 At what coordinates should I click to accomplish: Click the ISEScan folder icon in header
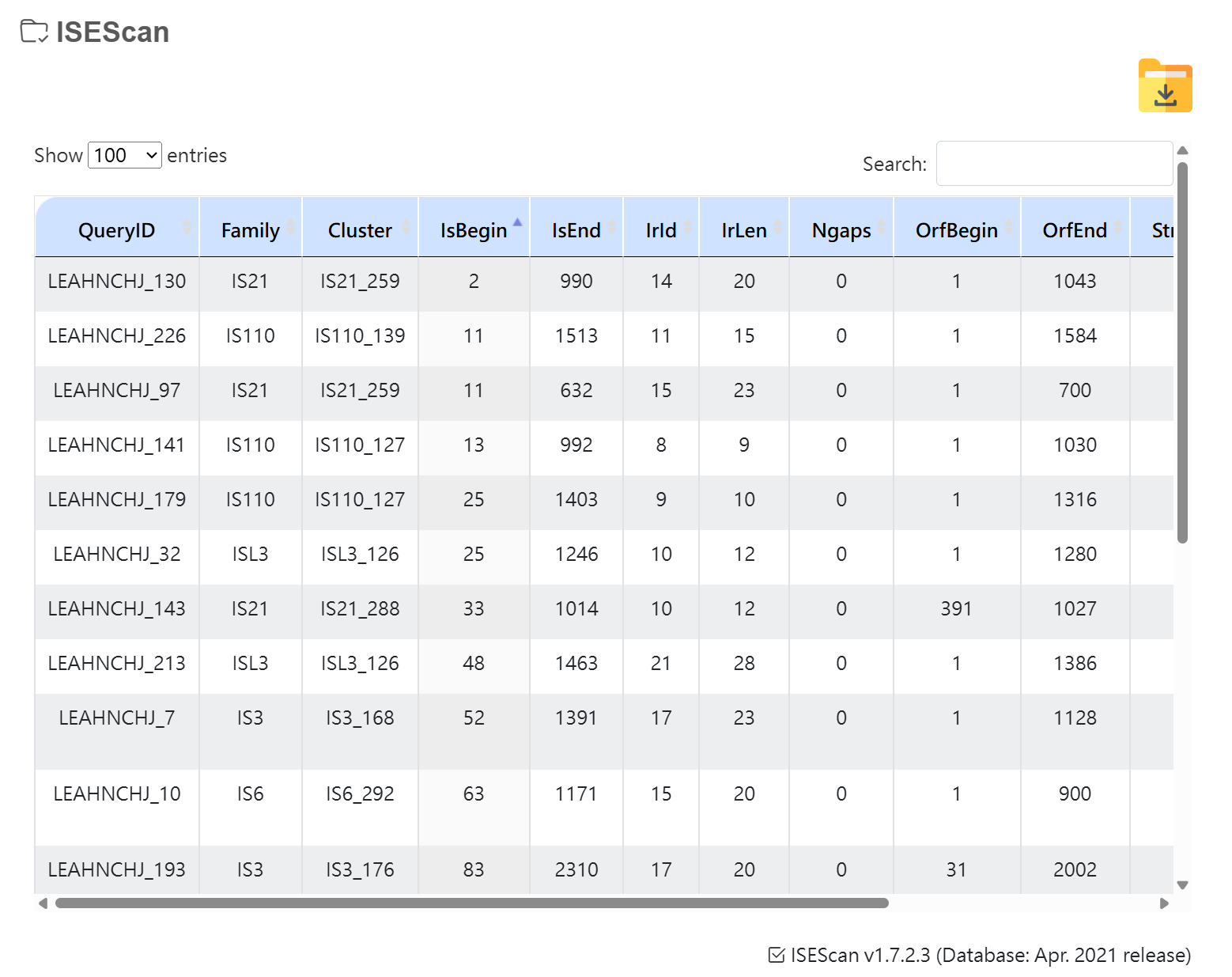coord(34,32)
